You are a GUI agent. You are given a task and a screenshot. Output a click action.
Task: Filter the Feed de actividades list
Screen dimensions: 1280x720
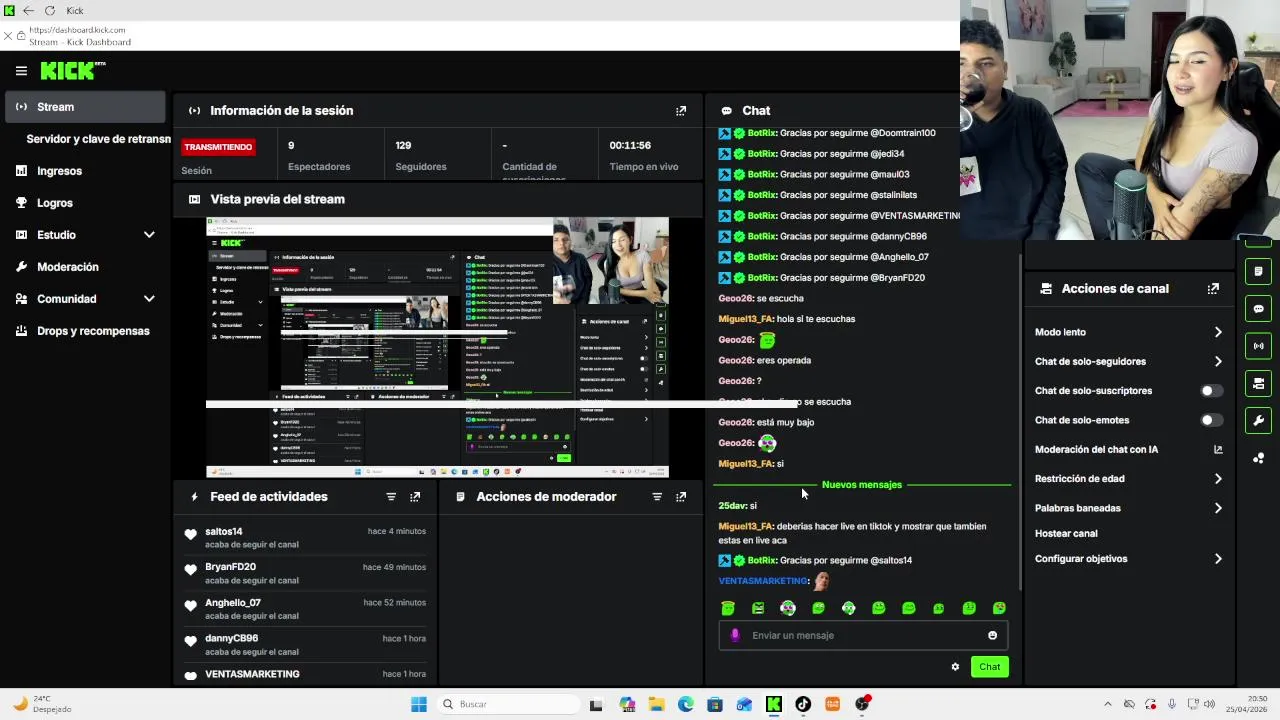tap(391, 497)
